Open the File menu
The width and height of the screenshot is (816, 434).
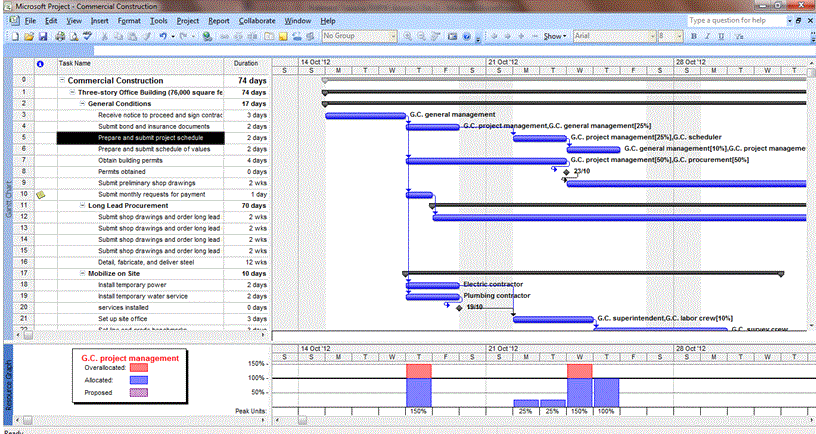coord(30,21)
